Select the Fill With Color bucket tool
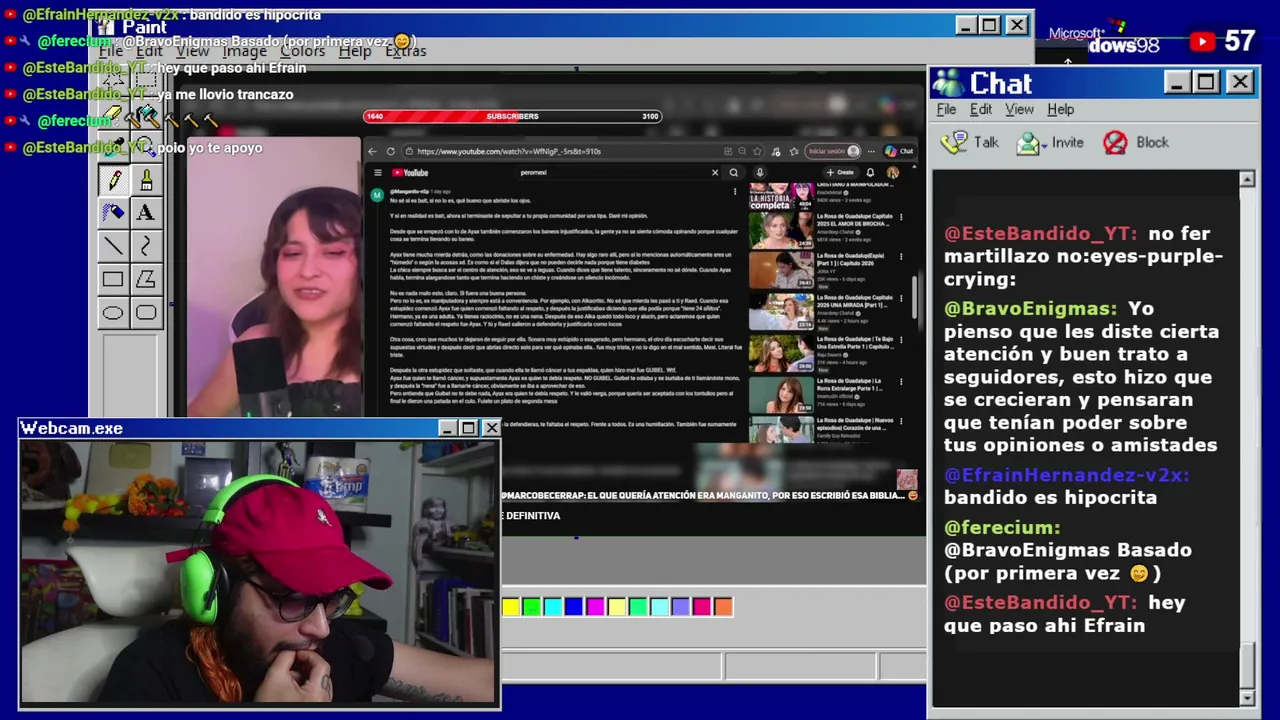 [x=146, y=117]
